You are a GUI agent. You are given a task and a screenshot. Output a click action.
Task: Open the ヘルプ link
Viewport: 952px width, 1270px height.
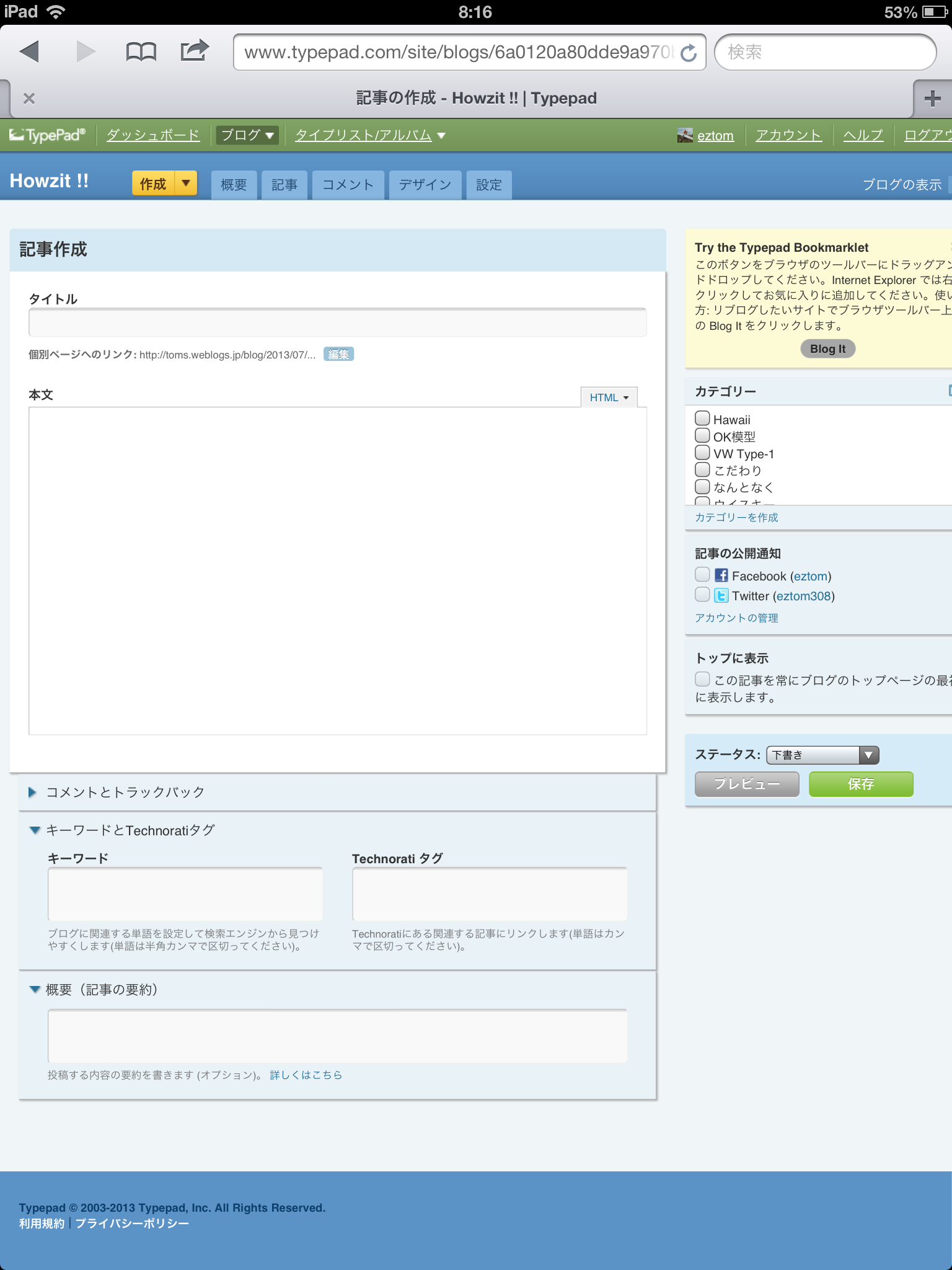click(863, 135)
